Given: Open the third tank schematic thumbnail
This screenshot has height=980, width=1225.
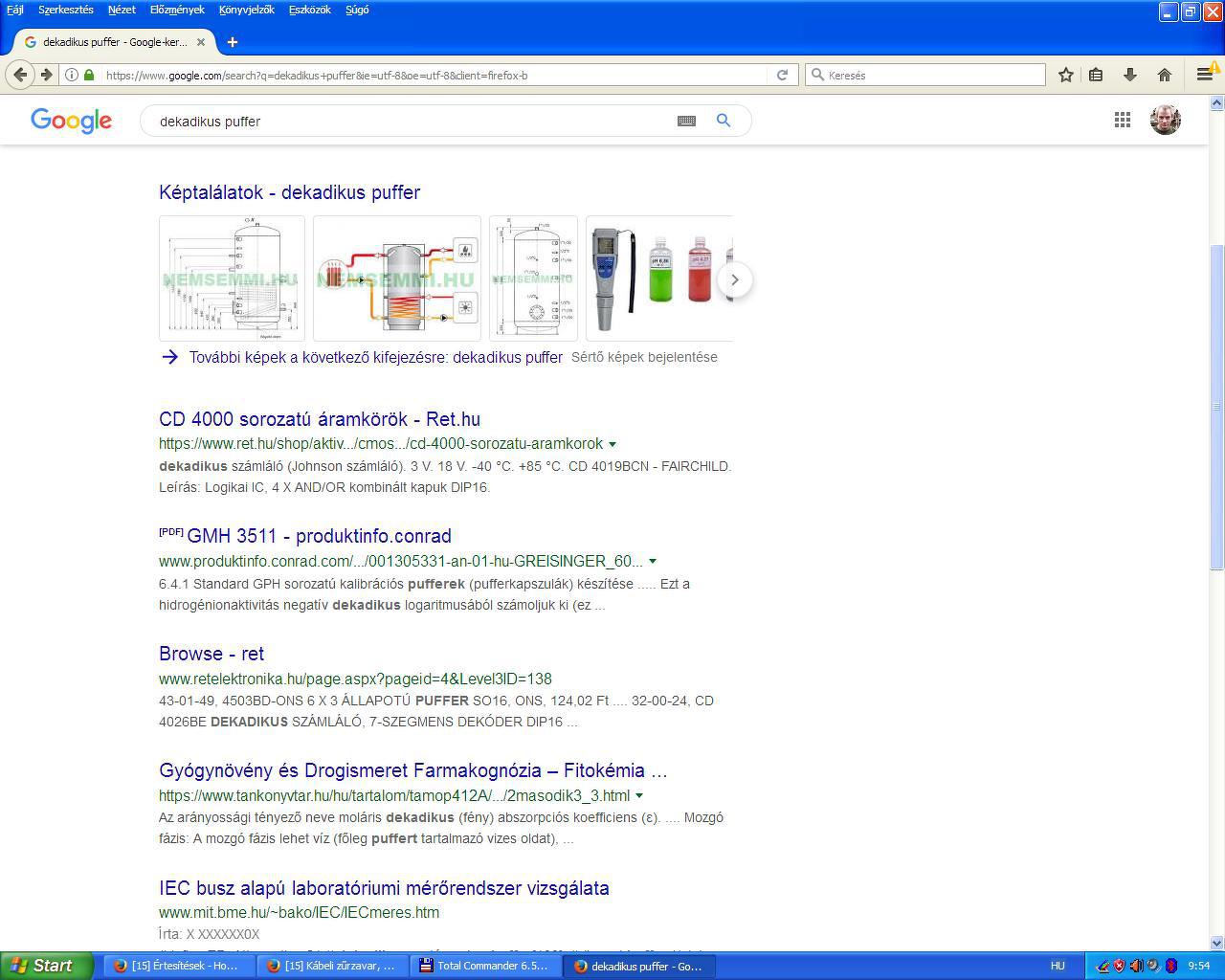Looking at the screenshot, I should coord(533,278).
